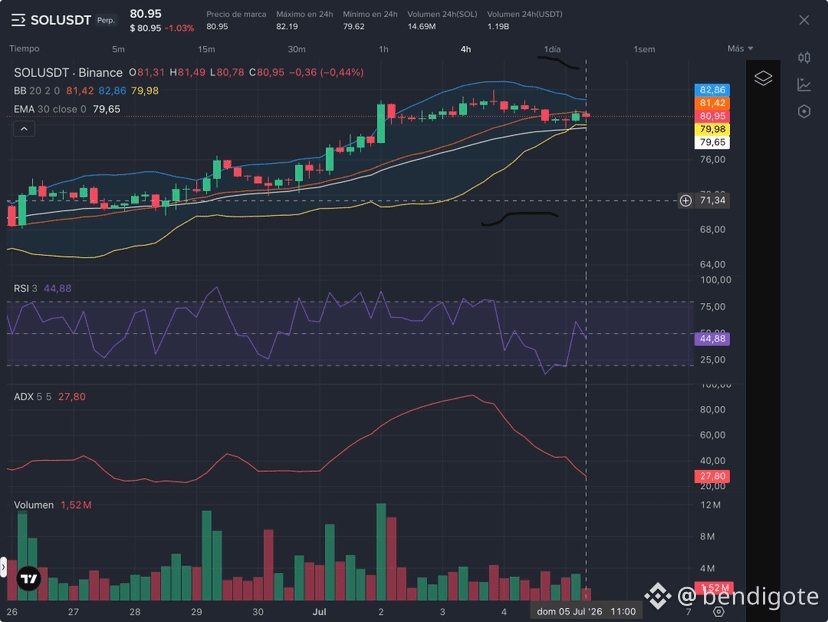
Task: Open the hamburger menu next to SOLUSDT
Action: 18,21
